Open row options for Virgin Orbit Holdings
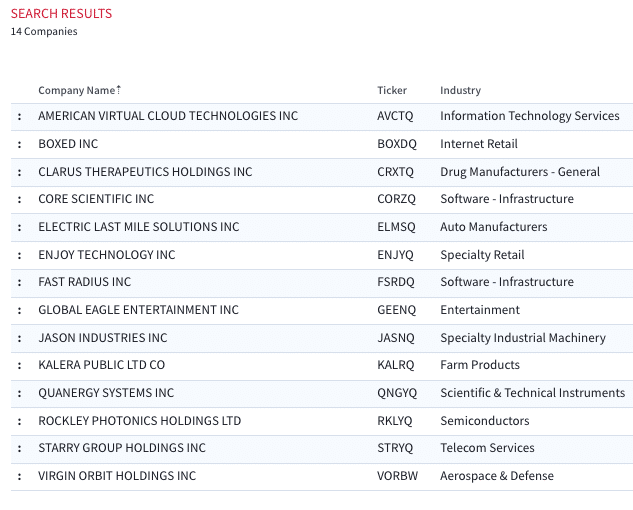This screenshot has width=633, height=510. (x=19, y=476)
